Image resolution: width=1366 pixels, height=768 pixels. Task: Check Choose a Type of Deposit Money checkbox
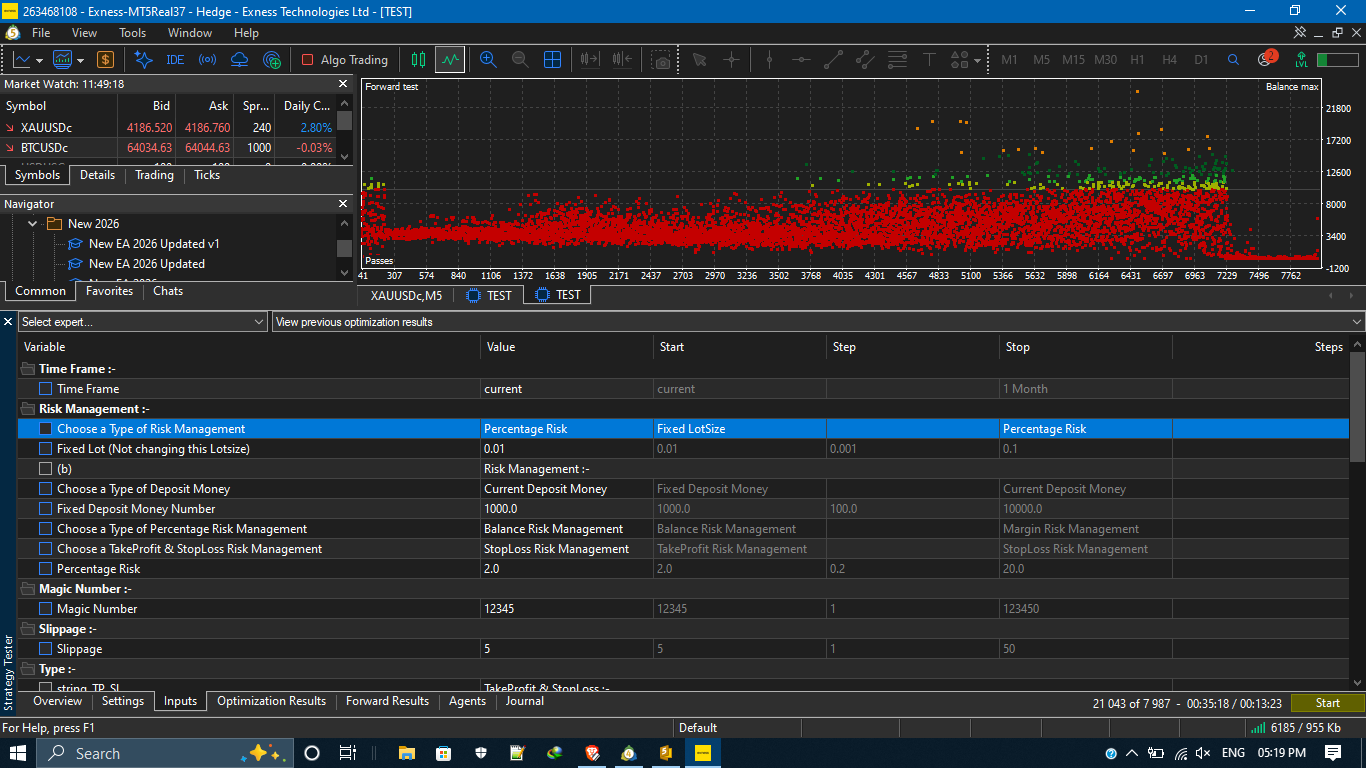46,489
